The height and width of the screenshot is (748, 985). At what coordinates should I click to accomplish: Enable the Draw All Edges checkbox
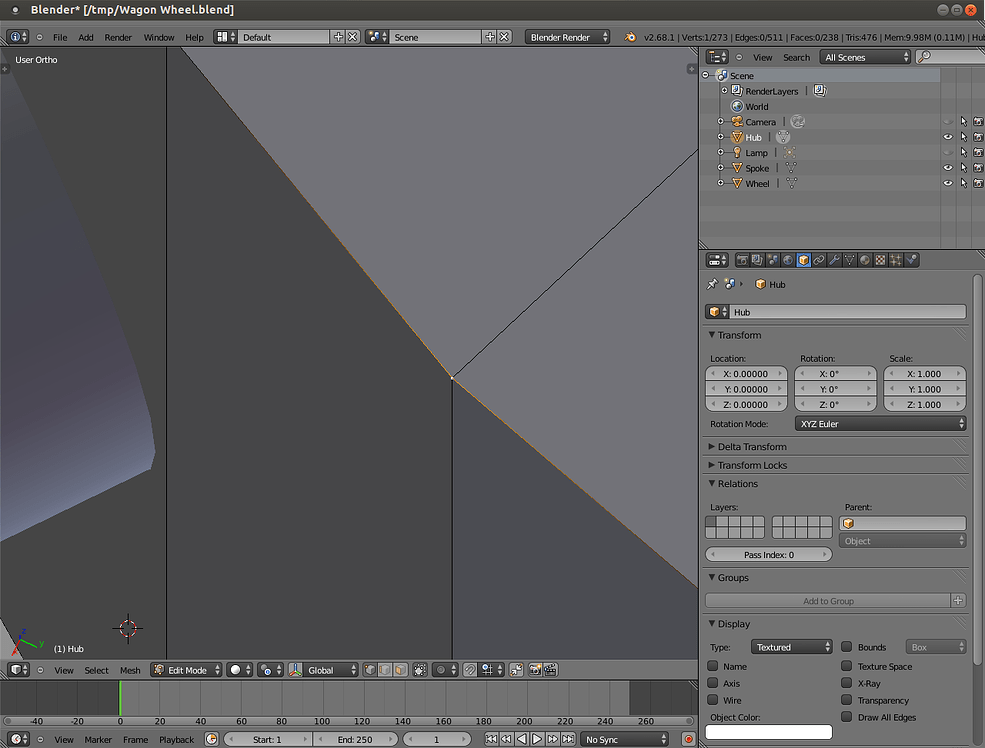coord(847,717)
